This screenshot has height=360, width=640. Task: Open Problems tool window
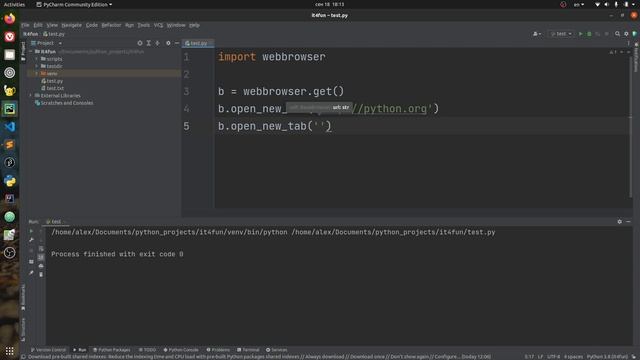218,350
